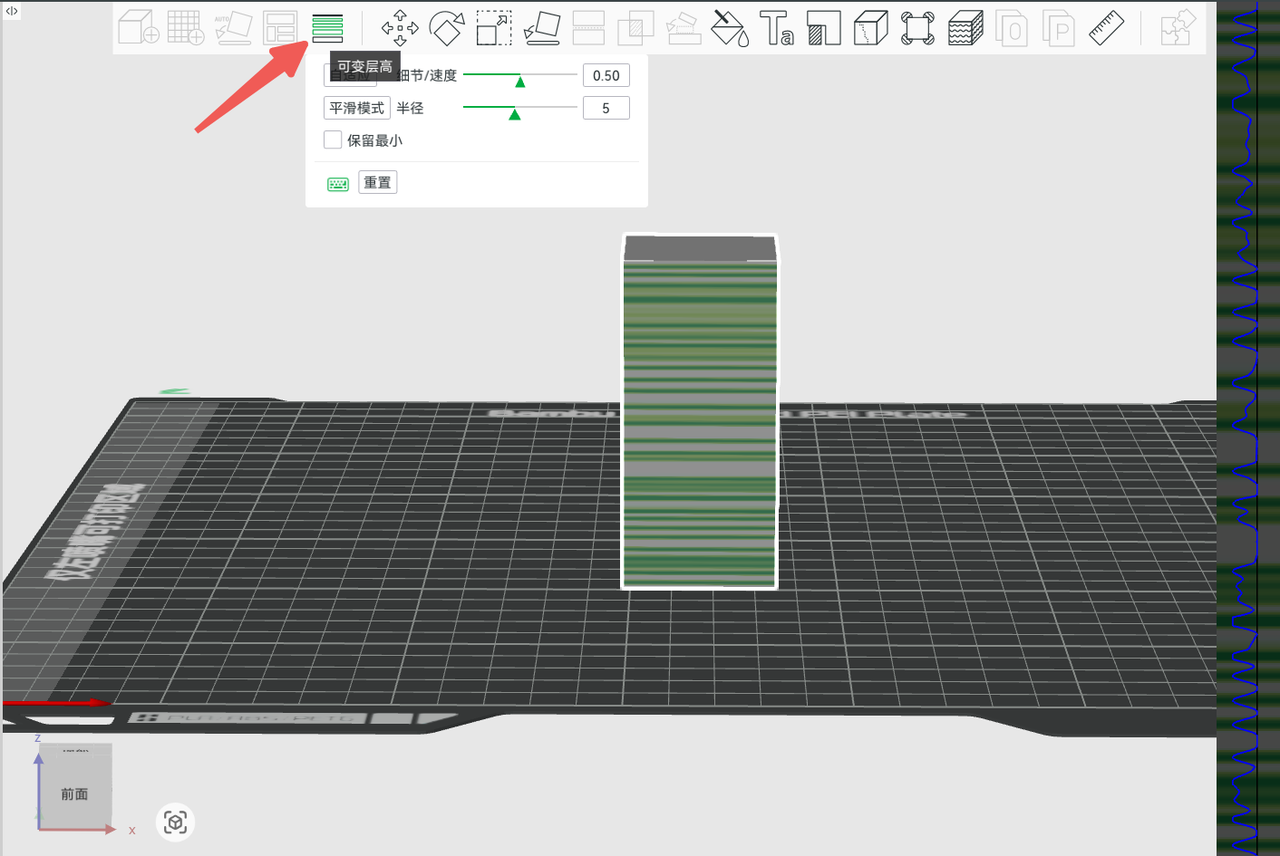Click the document P icon

point(1059,27)
